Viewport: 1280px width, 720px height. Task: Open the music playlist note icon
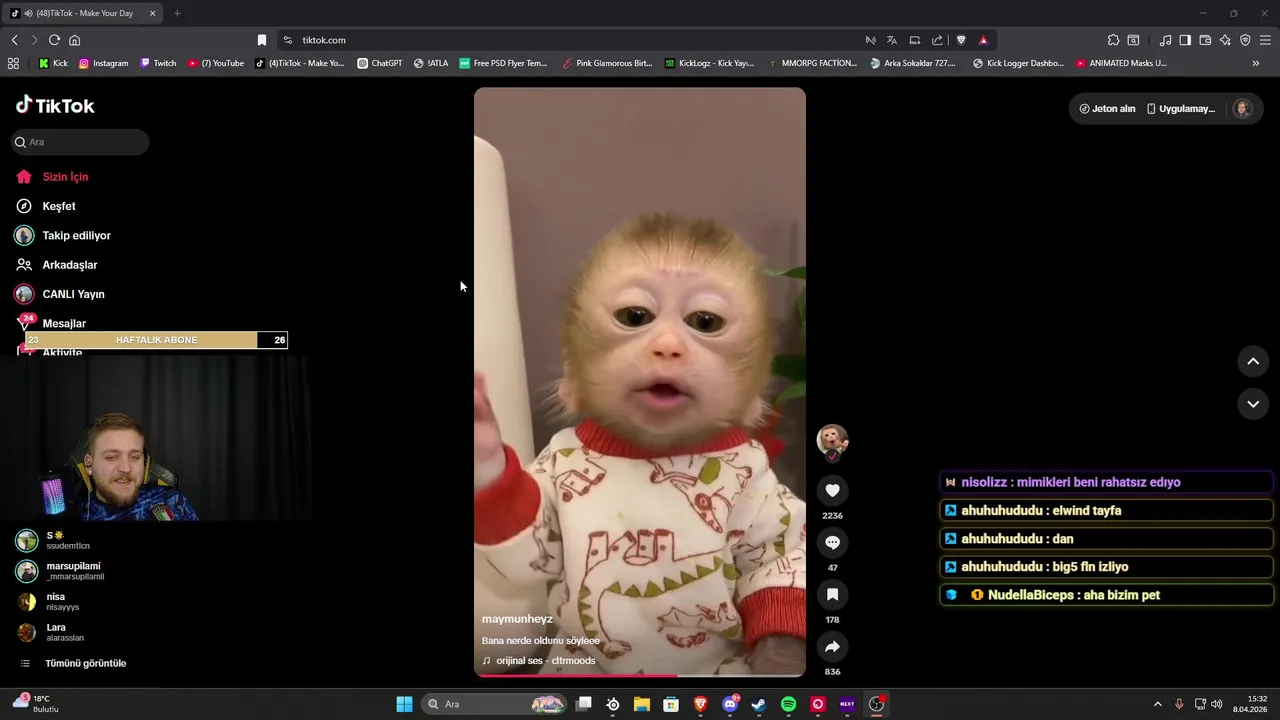1165,40
